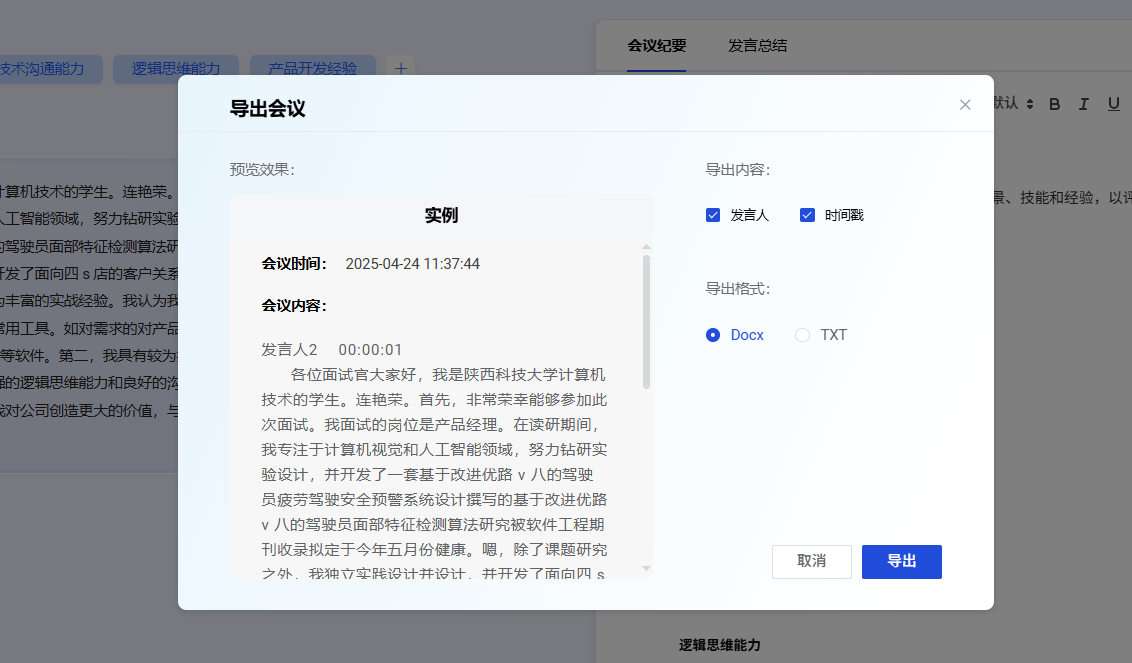Select the 逻辑思维能力 tag
Image resolution: width=1132 pixels, height=663 pixels.
click(x=175, y=69)
